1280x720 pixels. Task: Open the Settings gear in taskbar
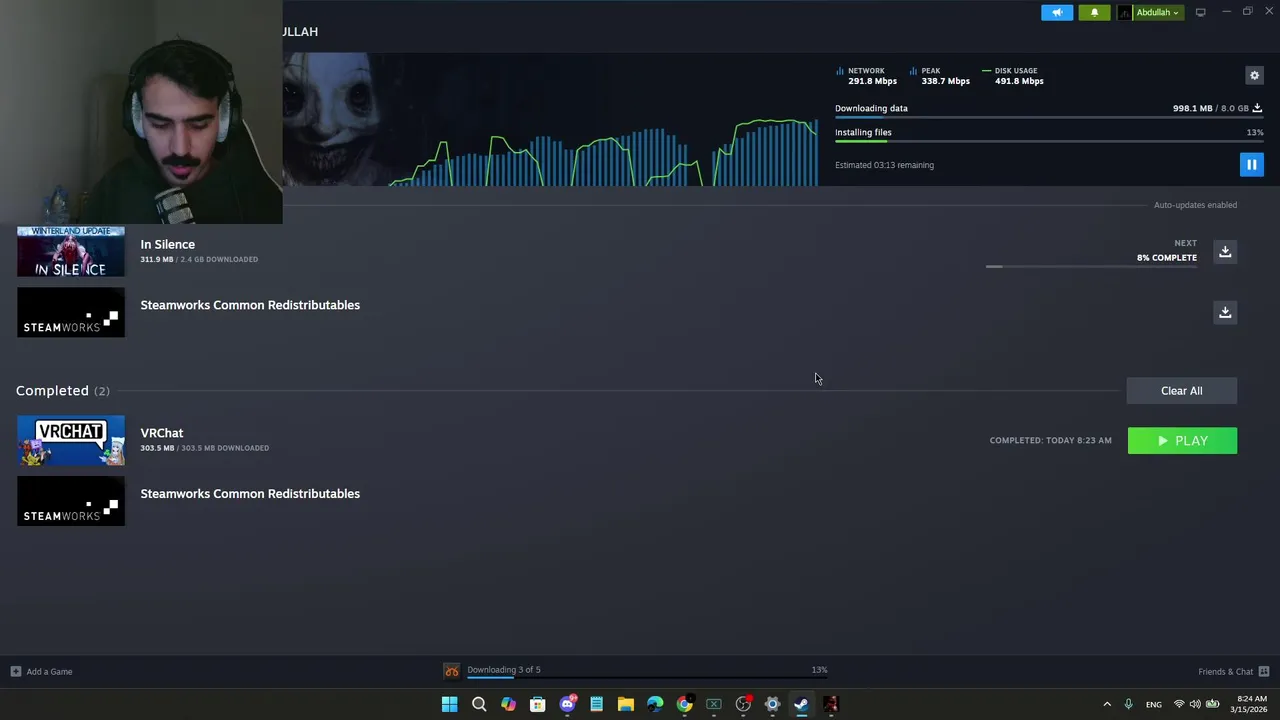[x=772, y=704]
